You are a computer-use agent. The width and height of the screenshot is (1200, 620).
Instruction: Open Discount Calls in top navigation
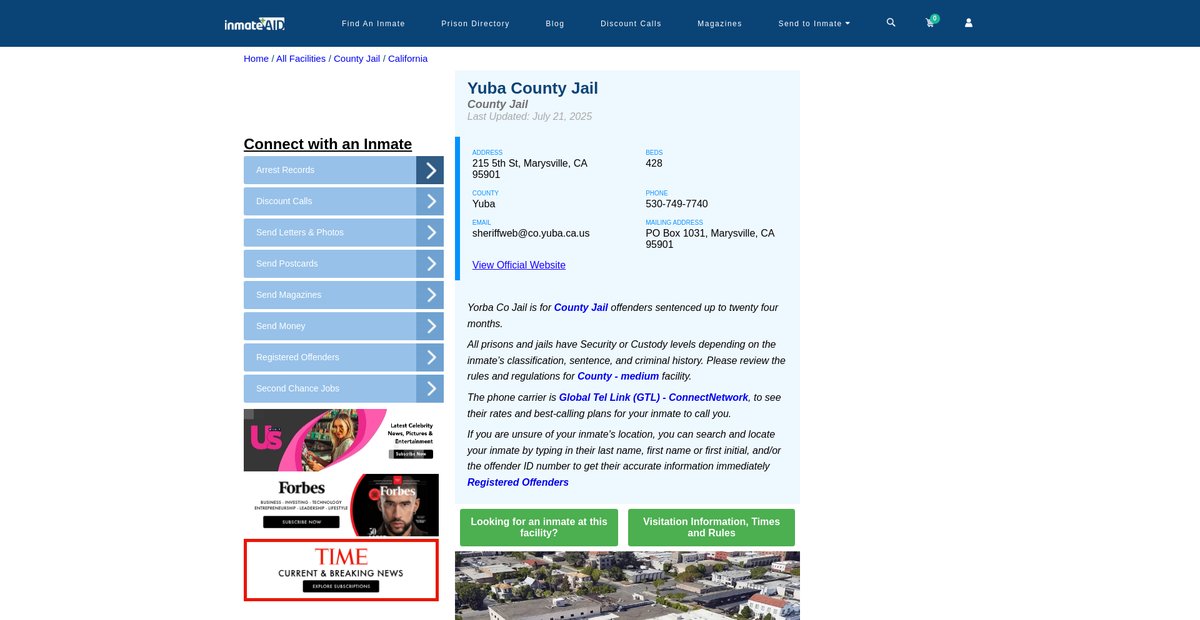click(x=631, y=23)
